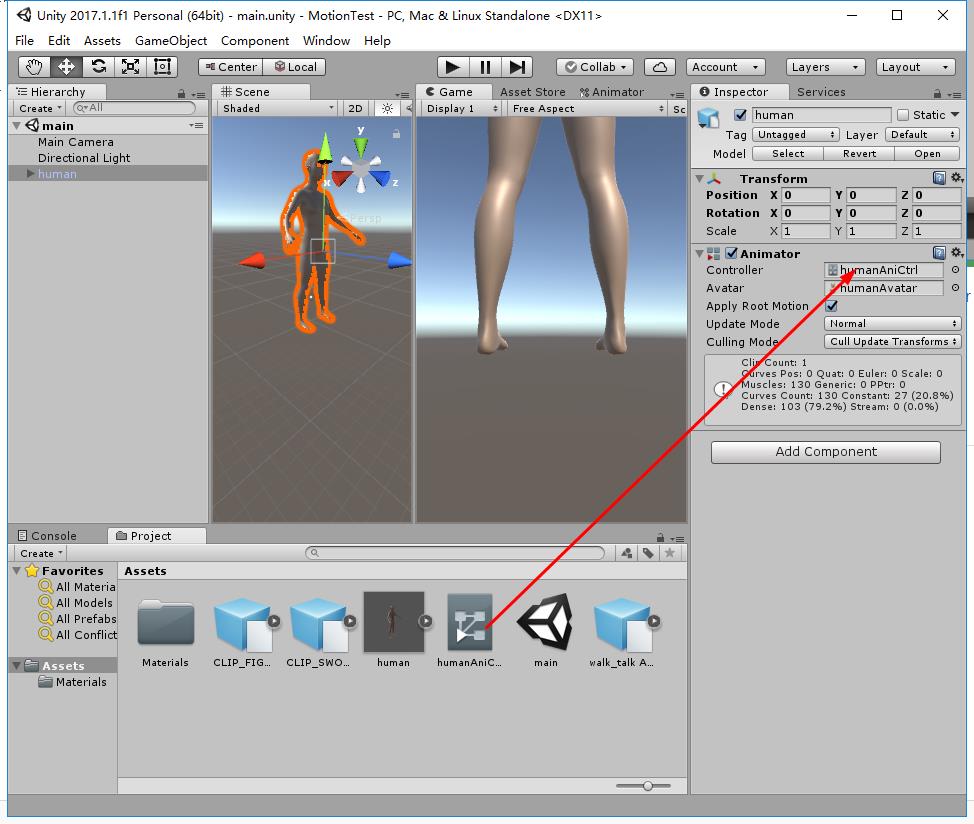Open the Layout dropdown

pyautogui.click(x=915, y=66)
